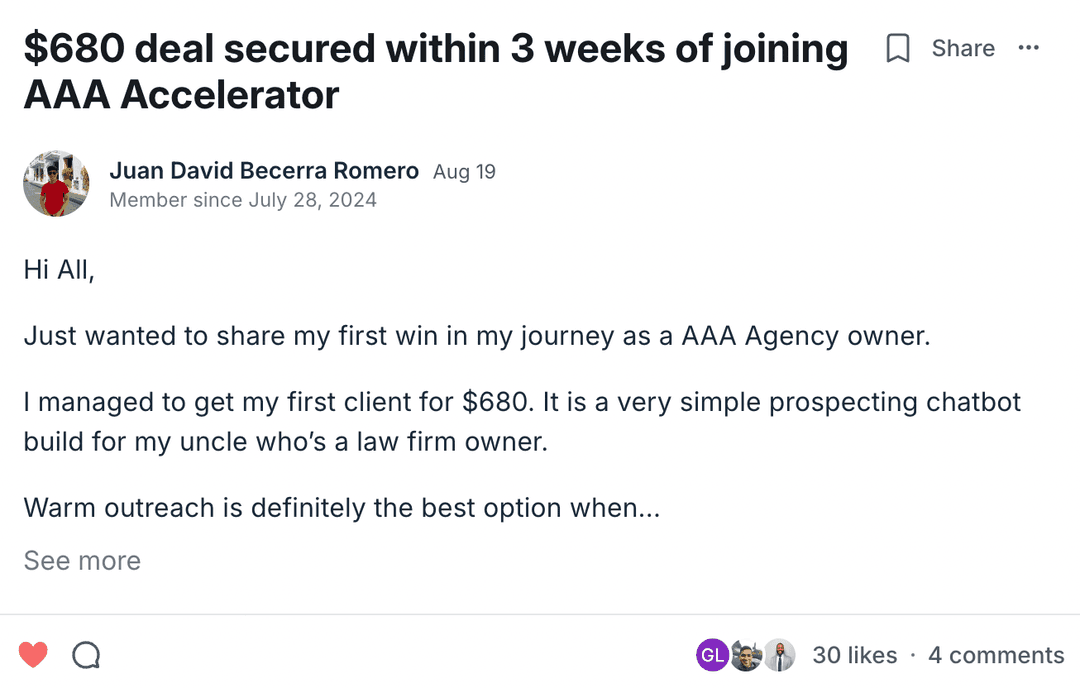The height and width of the screenshot is (688, 1080).
Task: Like the post with the heart icon
Action: [x=33, y=655]
